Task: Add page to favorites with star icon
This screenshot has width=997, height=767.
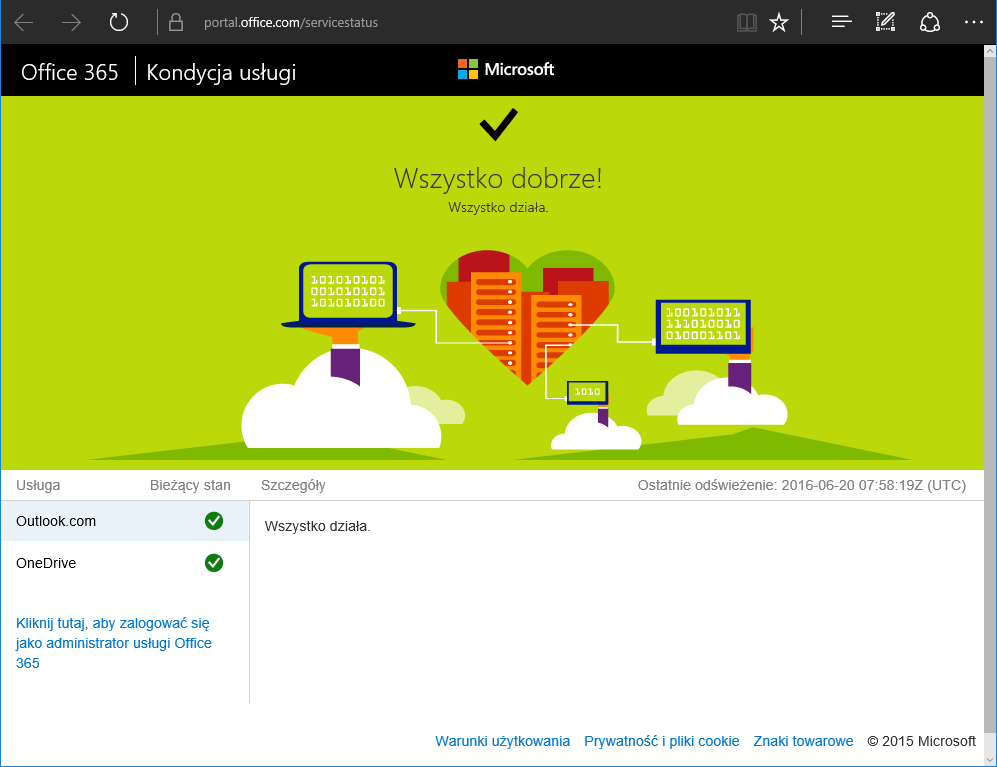Action: 778,23
